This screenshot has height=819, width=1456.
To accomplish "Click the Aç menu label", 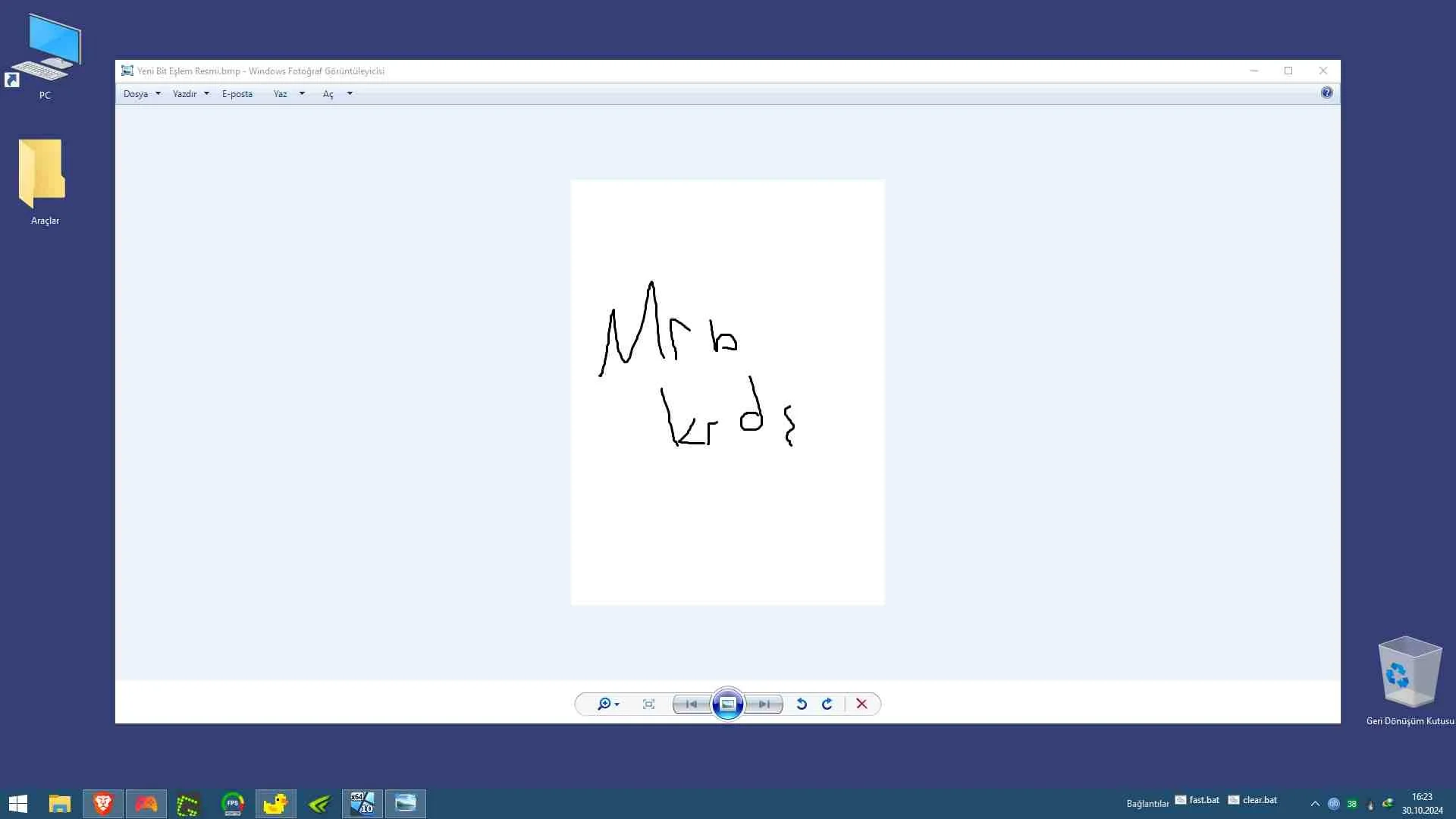I will click(328, 94).
